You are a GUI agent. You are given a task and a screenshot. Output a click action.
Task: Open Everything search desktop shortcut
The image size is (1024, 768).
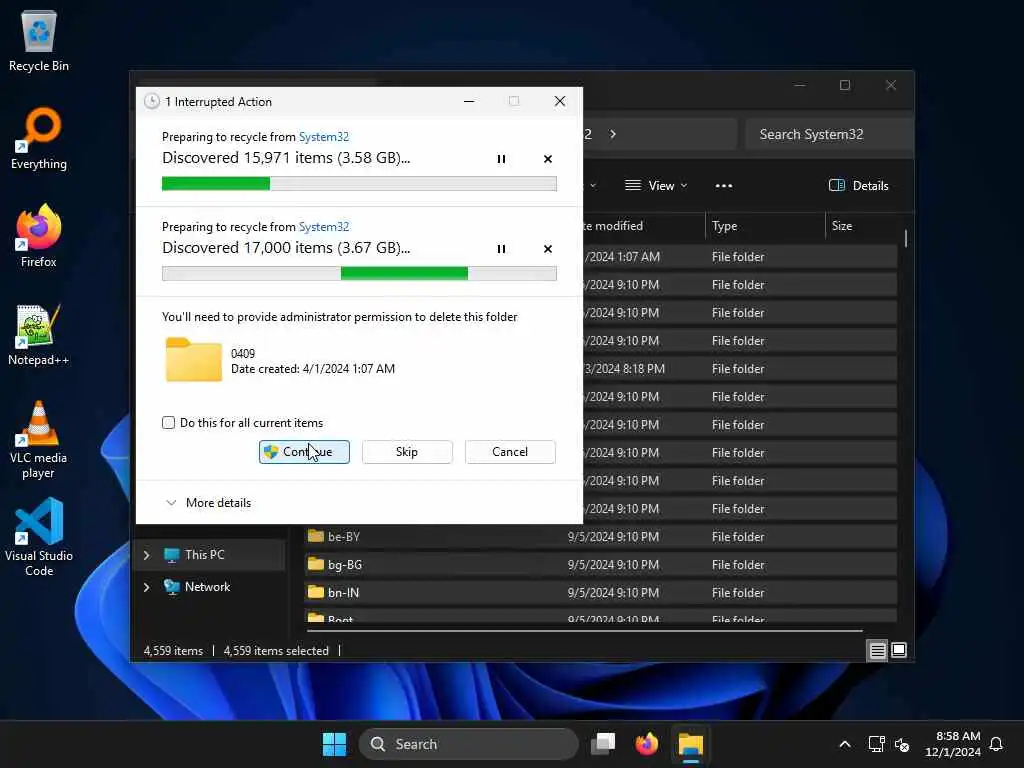point(39,139)
